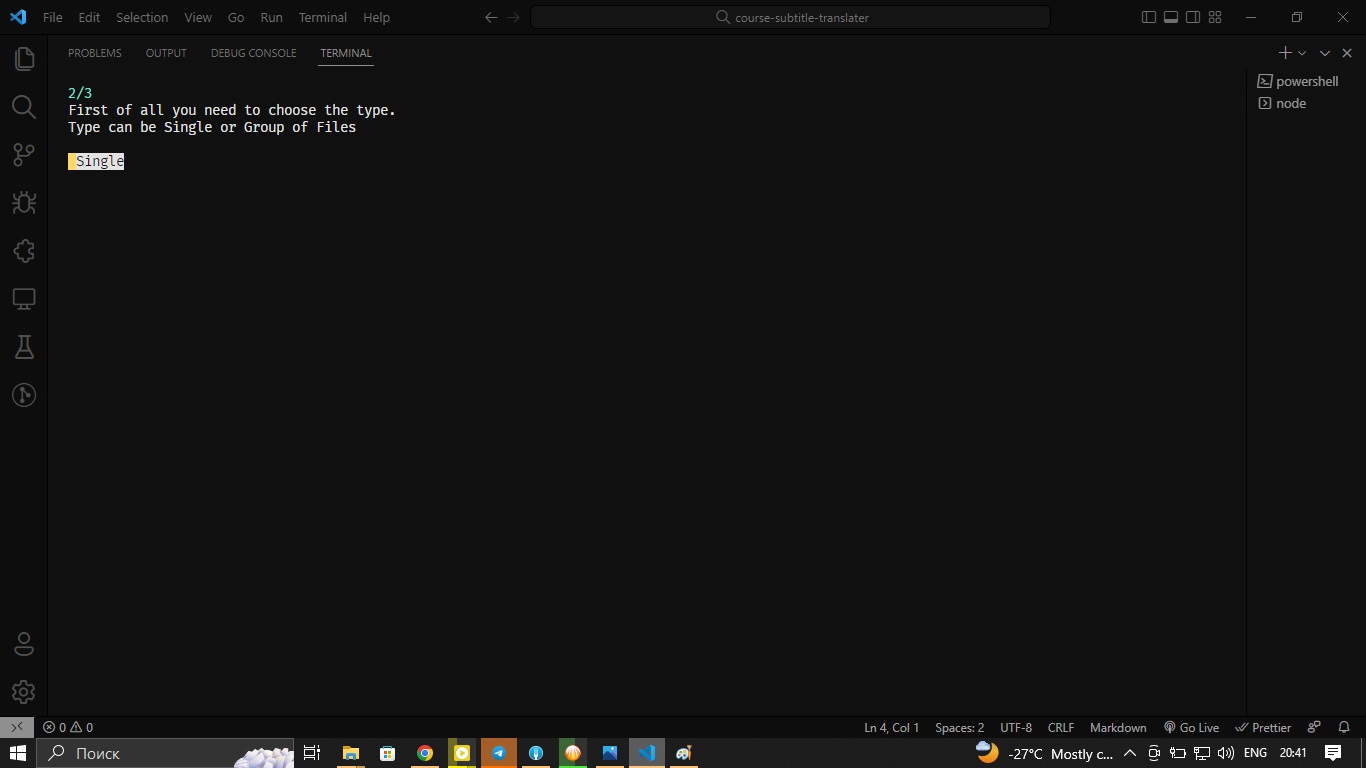
Task: Toggle the Panel visibility layout control
Action: [1170, 17]
